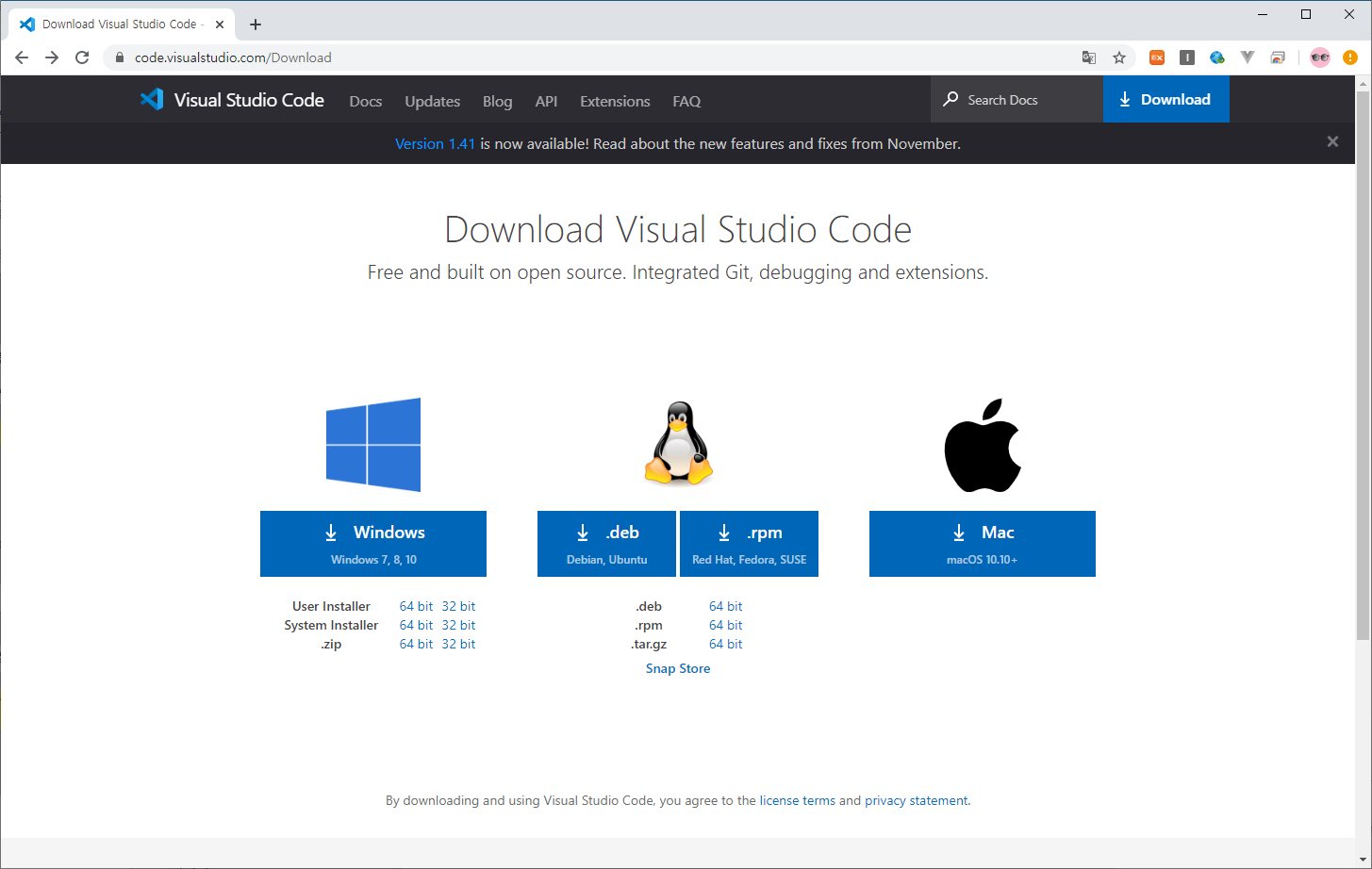The height and width of the screenshot is (869, 1372).
Task: Click the gray V-shaped extension icon
Action: (x=1248, y=57)
